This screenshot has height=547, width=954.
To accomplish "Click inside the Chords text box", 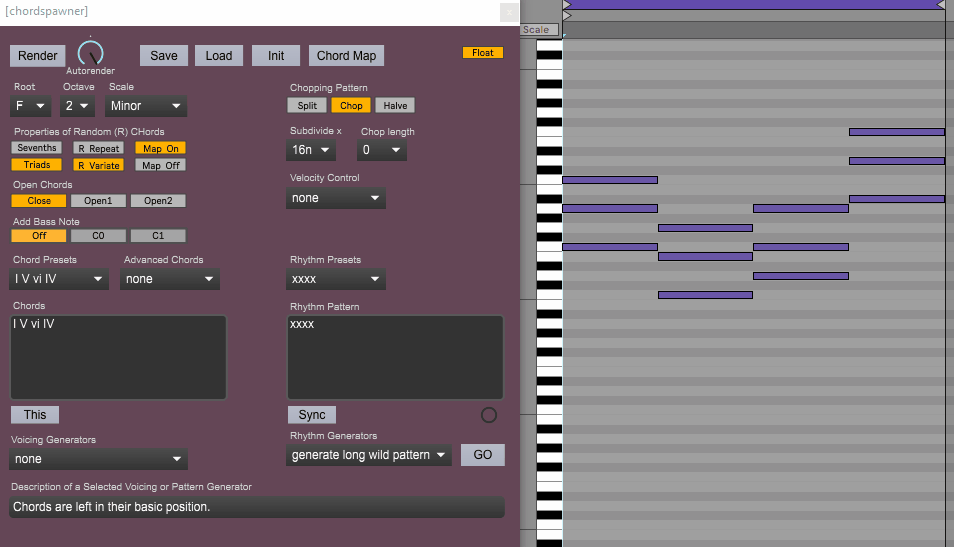I will 119,357.
